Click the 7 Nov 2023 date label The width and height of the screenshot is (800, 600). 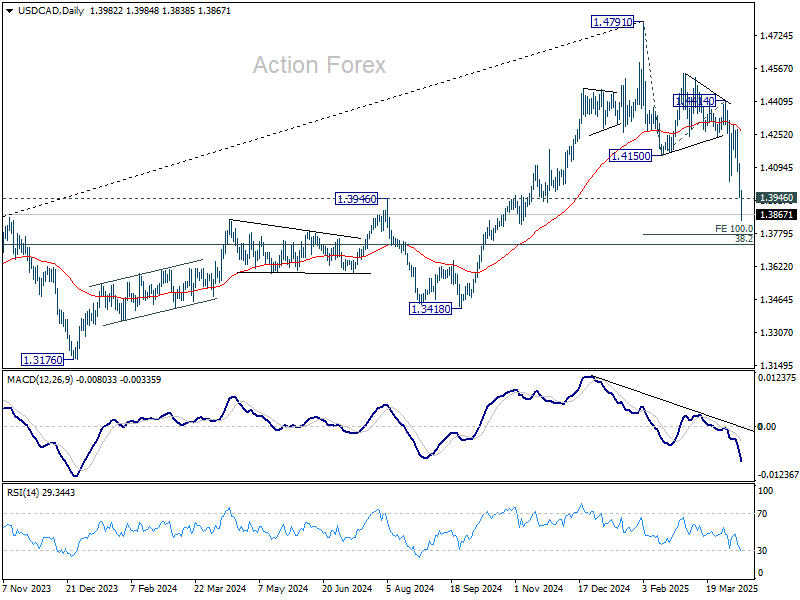click(x=27, y=589)
